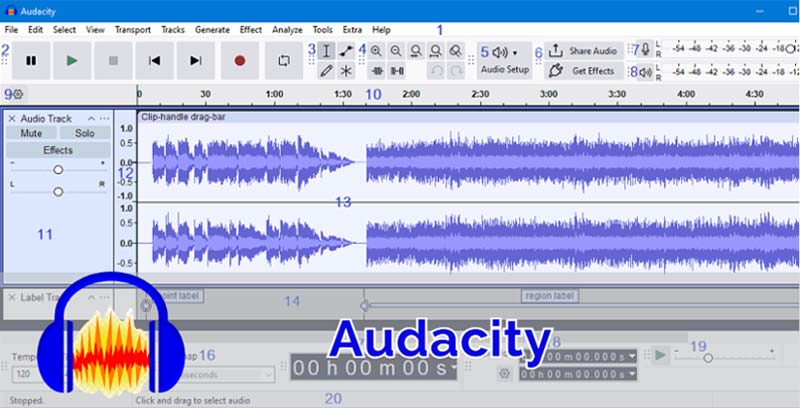
Task: Trim audio outside selection icon
Action: point(377,71)
